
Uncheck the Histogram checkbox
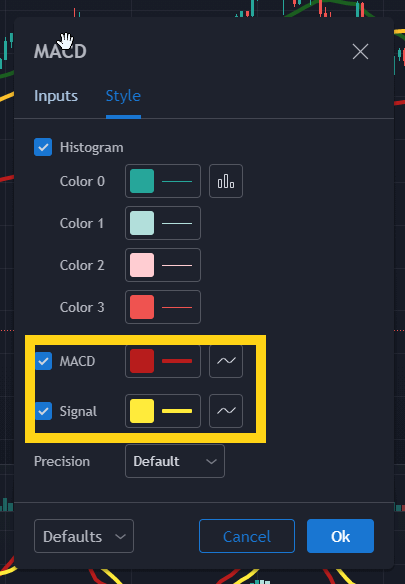pyautogui.click(x=43, y=147)
